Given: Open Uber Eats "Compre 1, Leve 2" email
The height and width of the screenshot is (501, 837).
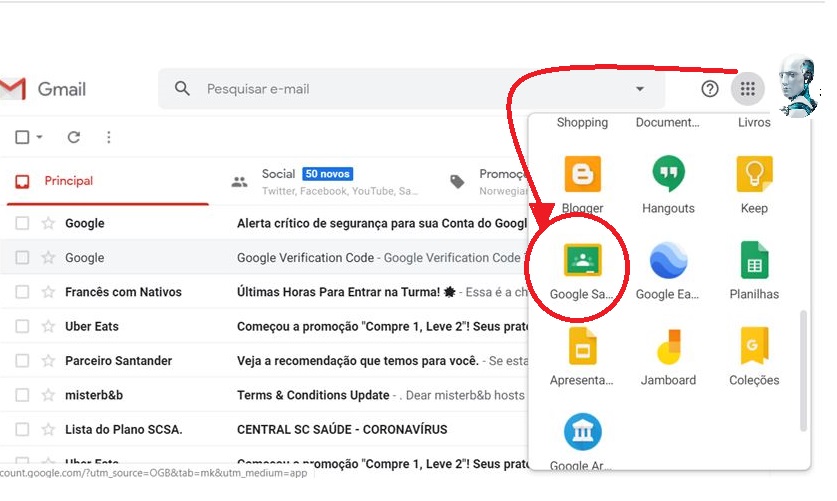Looking at the screenshot, I should [x=382, y=326].
